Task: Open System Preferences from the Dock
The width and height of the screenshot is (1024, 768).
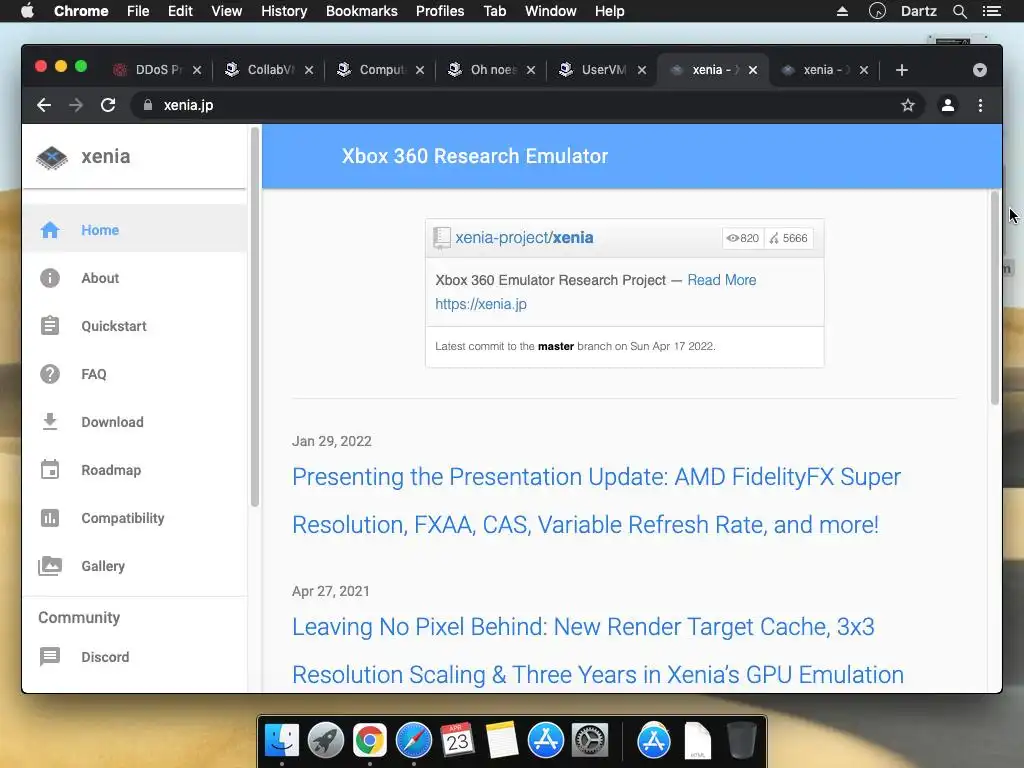Action: click(590, 741)
